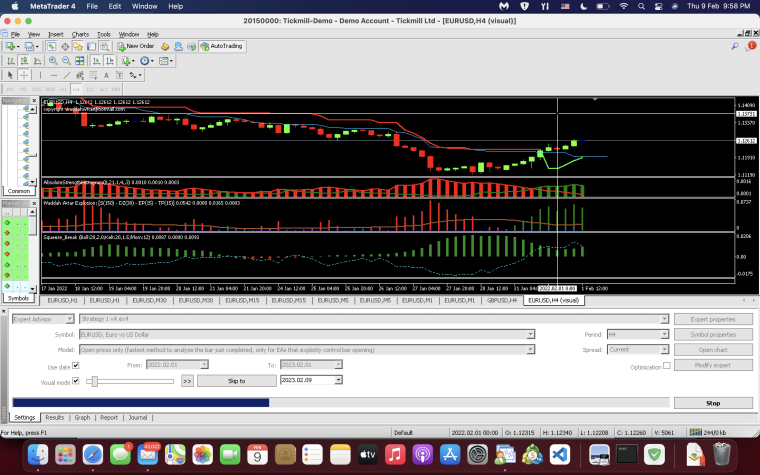Toggle the AutoTrading button
The height and width of the screenshot is (475, 760).
coord(222,46)
